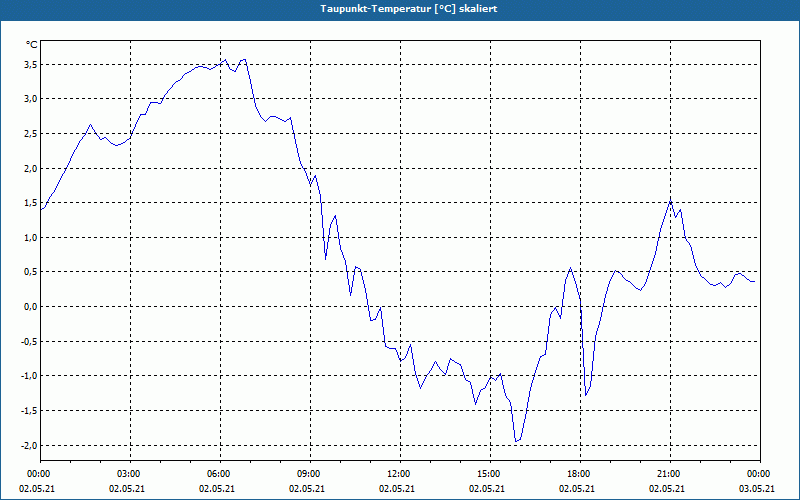This screenshot has width=800, height=500.
Task: Select the "09:00" time label
Action: click(x=310, y=474)
